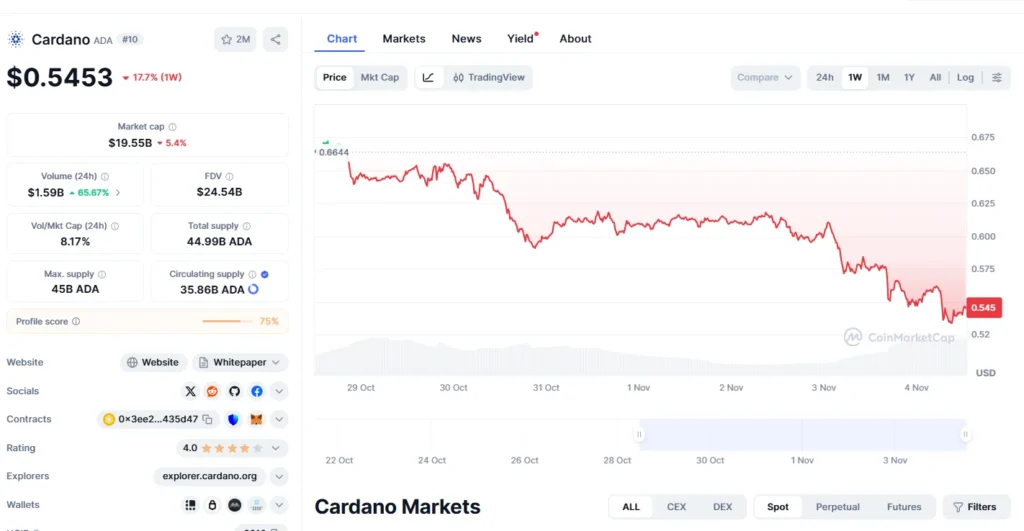Open the GitHub social icon
The image size is (1024, 531).
pyautogui.click(x=234, y=391)
